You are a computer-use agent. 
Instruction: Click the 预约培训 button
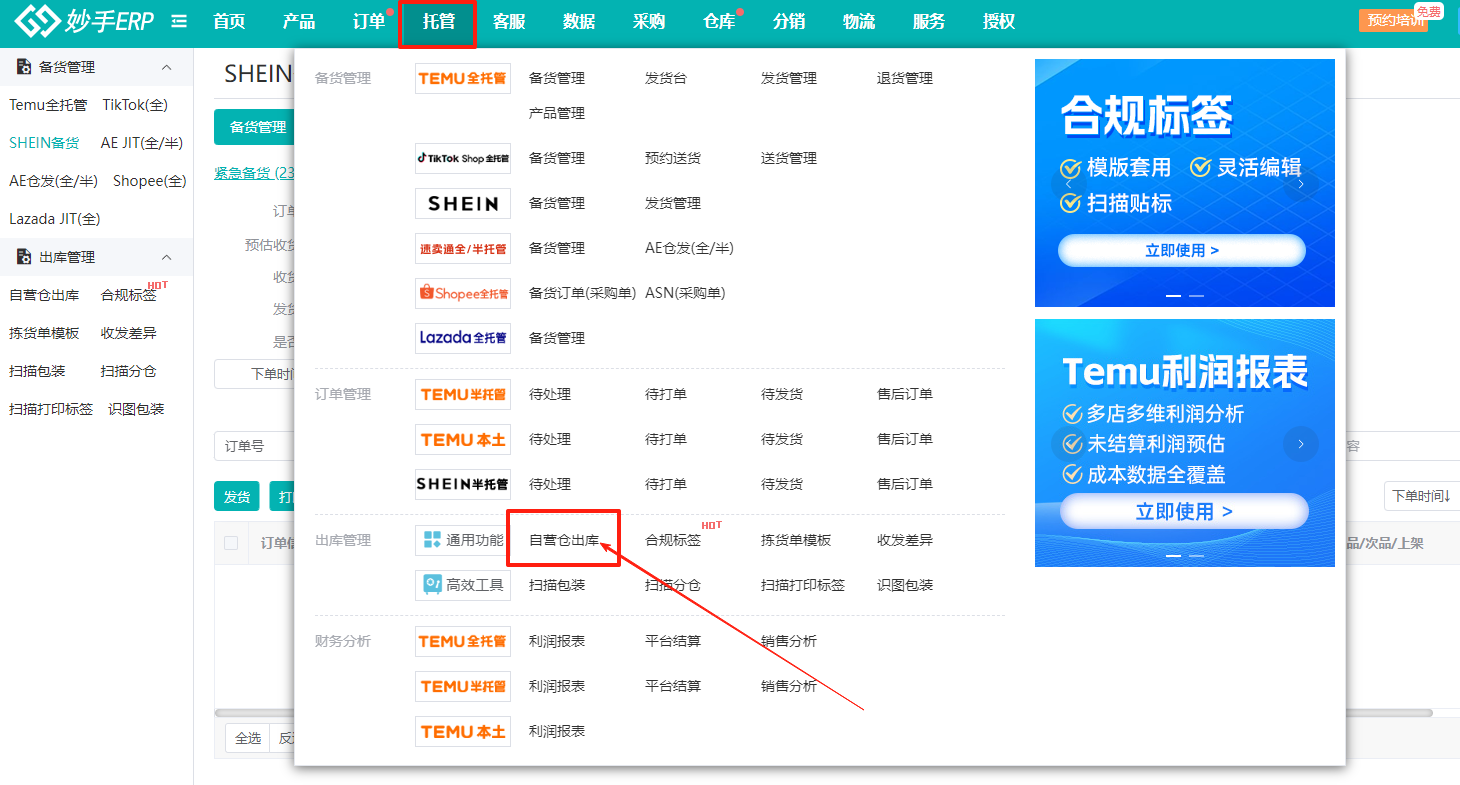coord(1393,21)
